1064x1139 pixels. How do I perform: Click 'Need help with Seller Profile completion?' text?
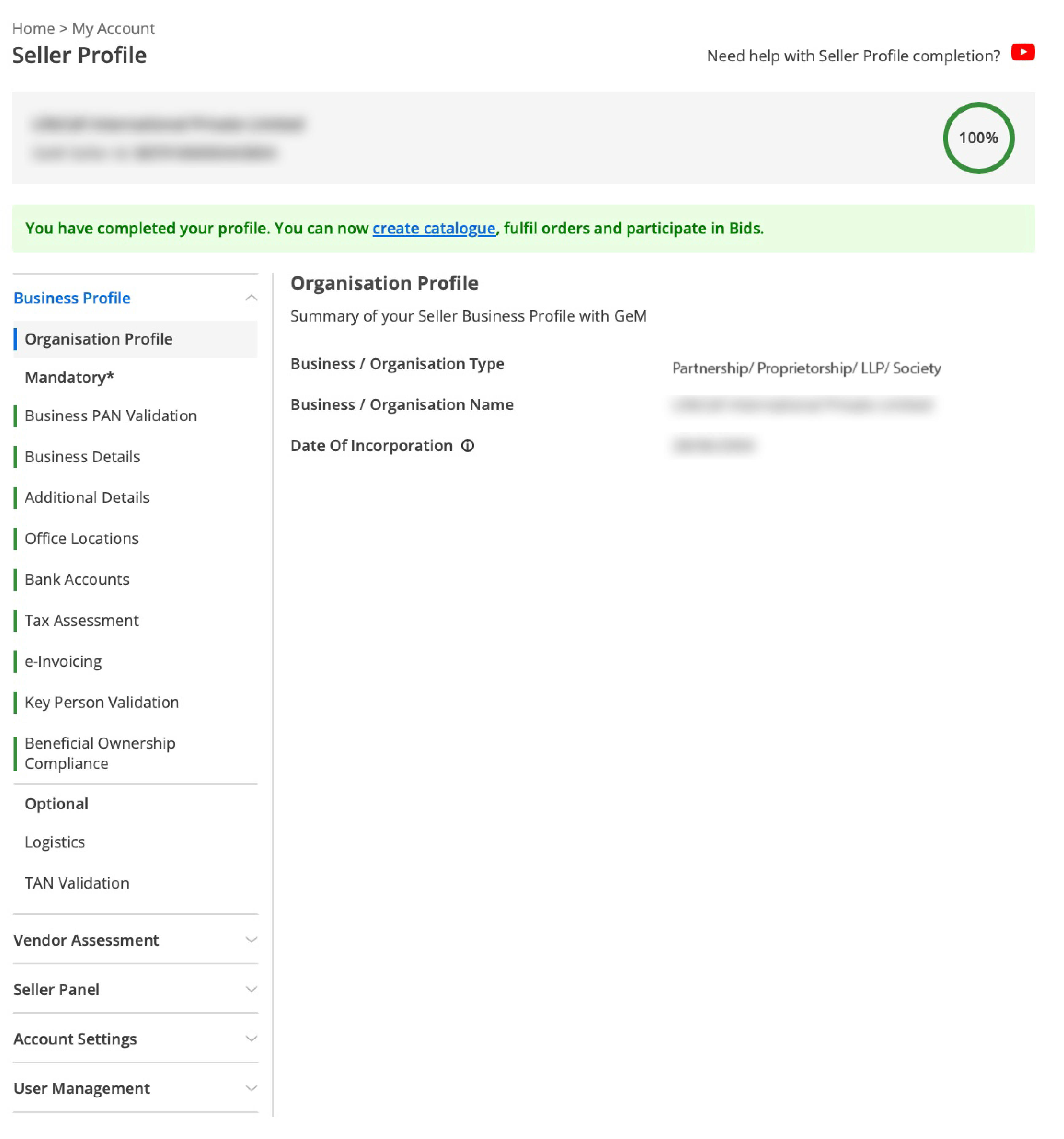853,56
